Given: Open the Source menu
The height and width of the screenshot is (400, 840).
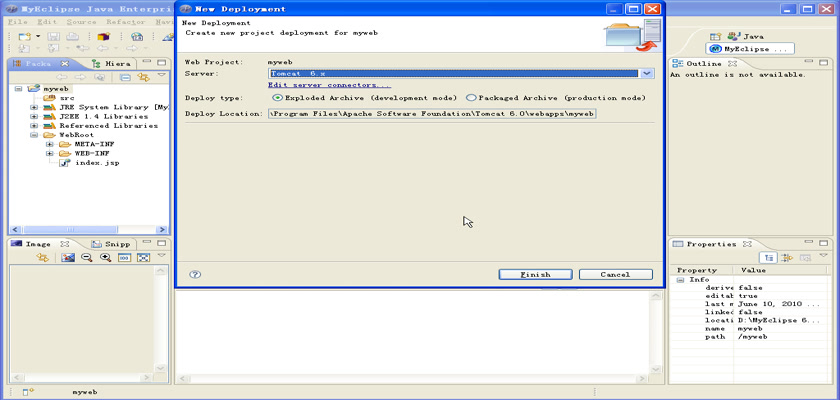Looking at the screenshot, I should click(81, 22).
